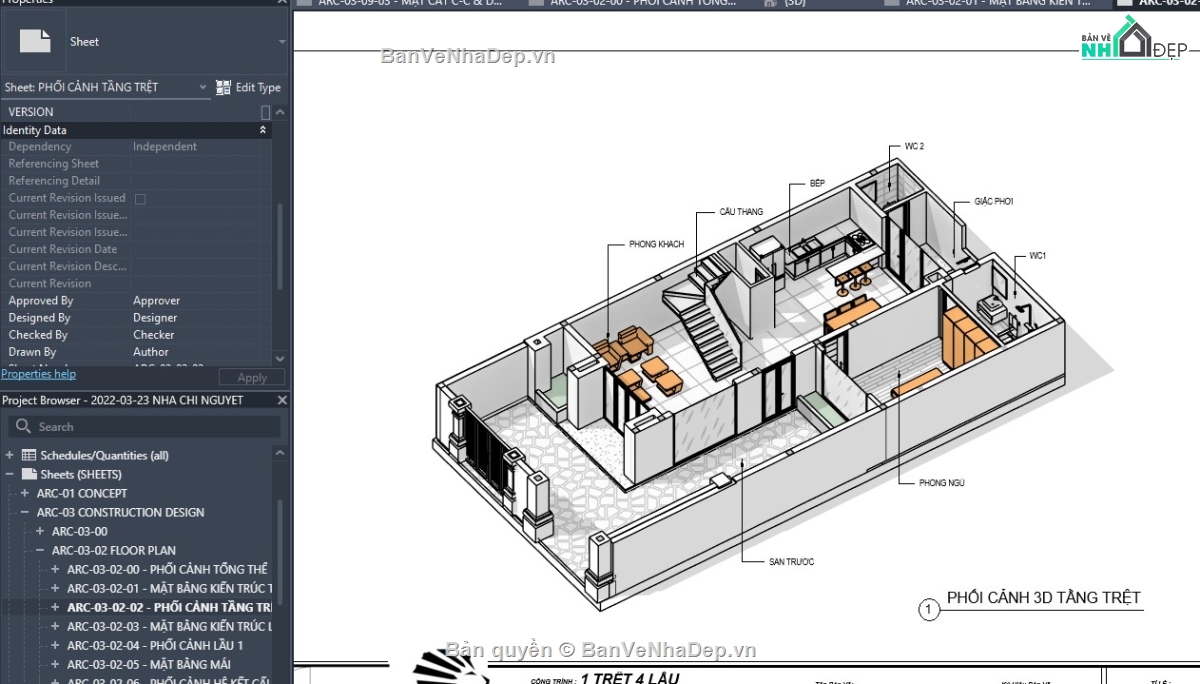
Task: Click the view number 1 circle marker
Action: (929, 609)
